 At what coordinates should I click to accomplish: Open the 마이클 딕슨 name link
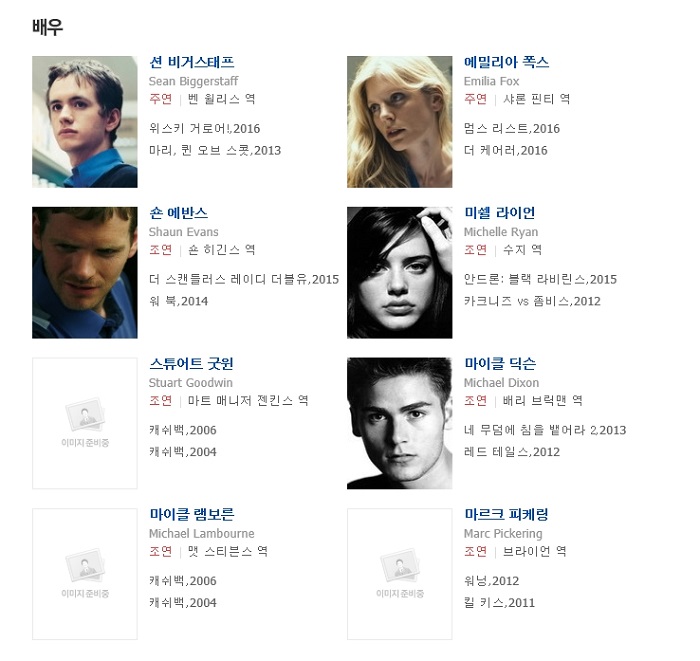(500, 364)
